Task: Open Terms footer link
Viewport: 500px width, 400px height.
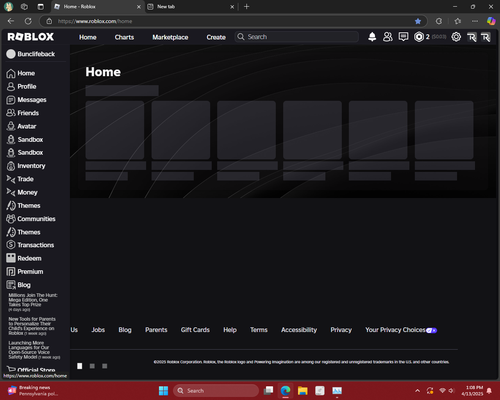Action: coord(259,330)
